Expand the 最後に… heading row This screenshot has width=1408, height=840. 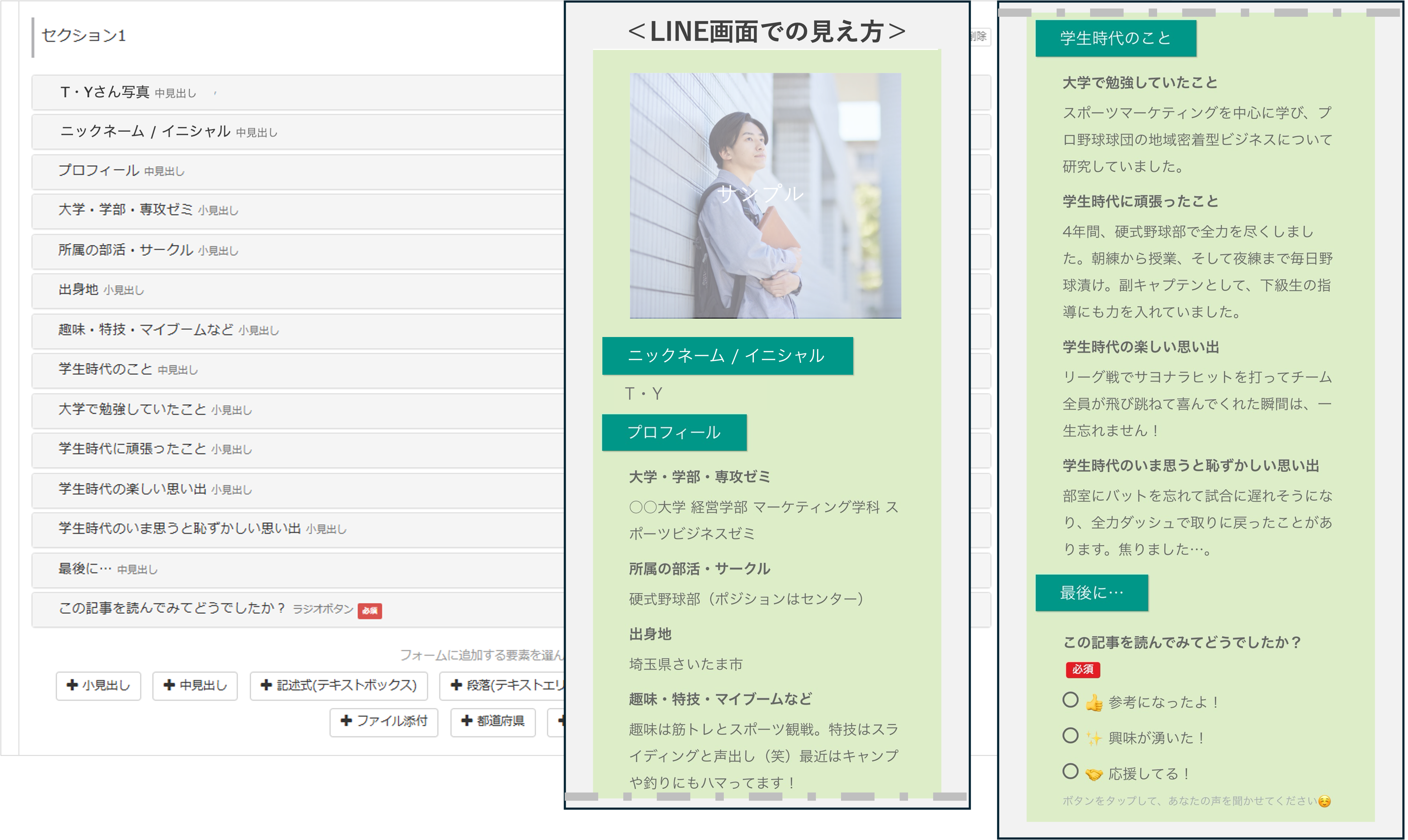pyautogui.click(x=227, y=570)
